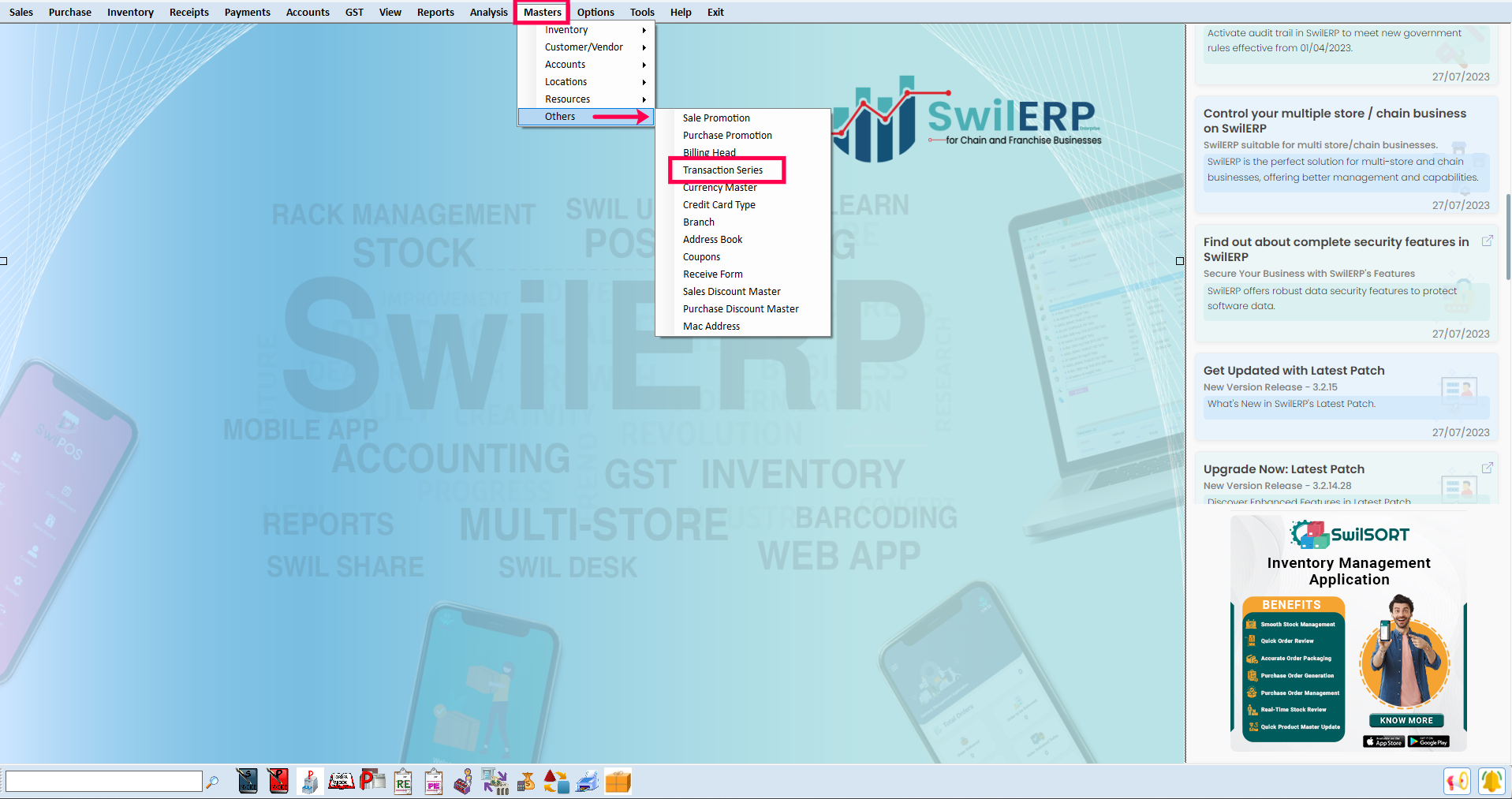The height and width of the screenshot is (799, 1512).
Task: Click the App Store badge
Action: tap(1383, 741)
